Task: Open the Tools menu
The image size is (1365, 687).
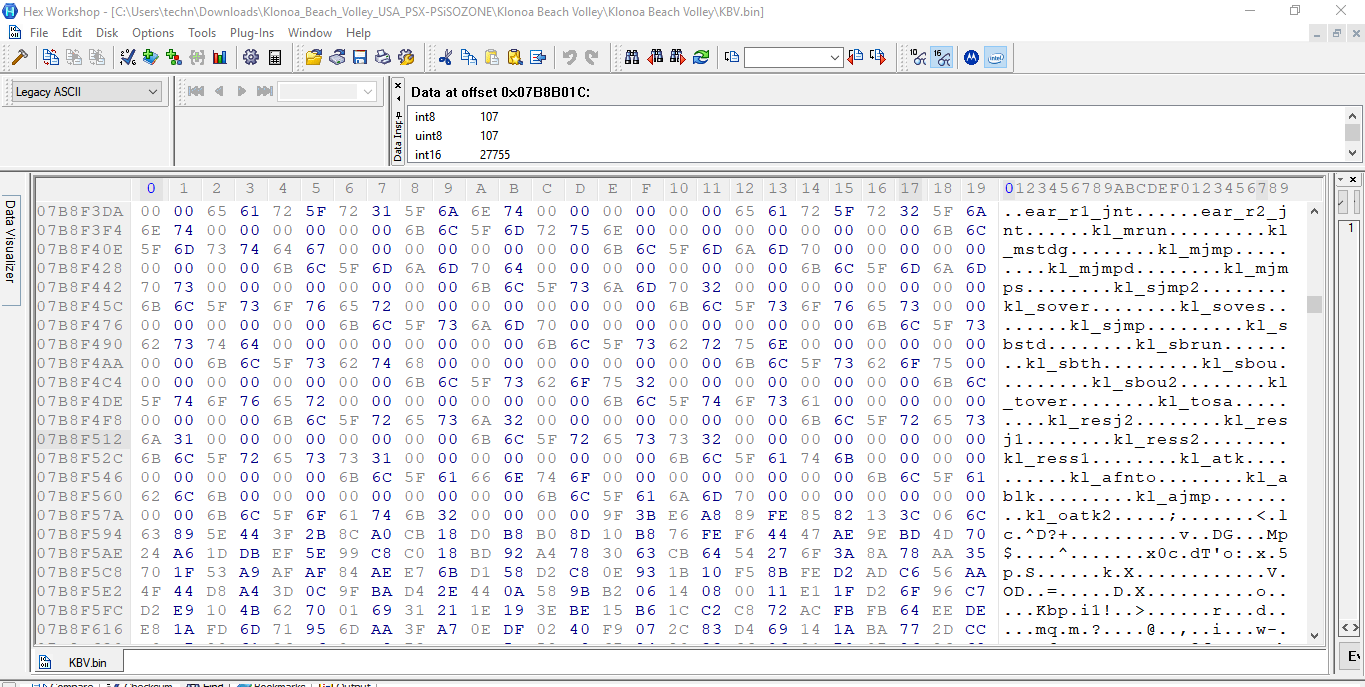Action: (x=202, y=33)
